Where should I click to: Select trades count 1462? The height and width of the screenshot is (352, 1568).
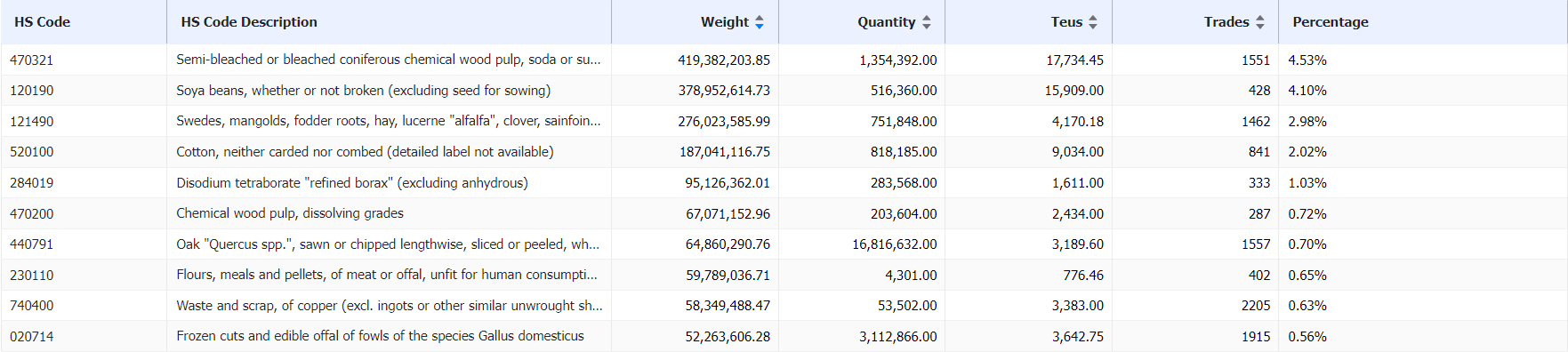1256,122
